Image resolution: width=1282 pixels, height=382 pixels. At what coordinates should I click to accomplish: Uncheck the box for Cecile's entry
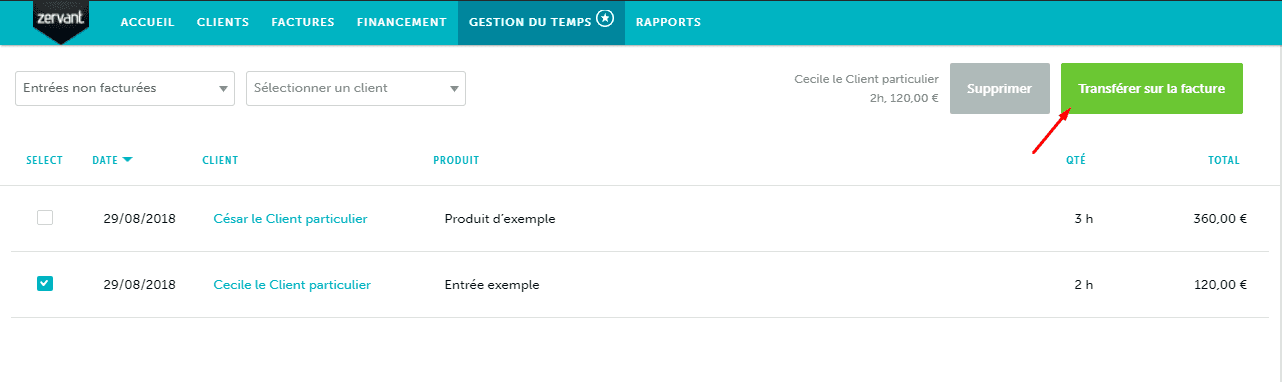tap(45, 284)
